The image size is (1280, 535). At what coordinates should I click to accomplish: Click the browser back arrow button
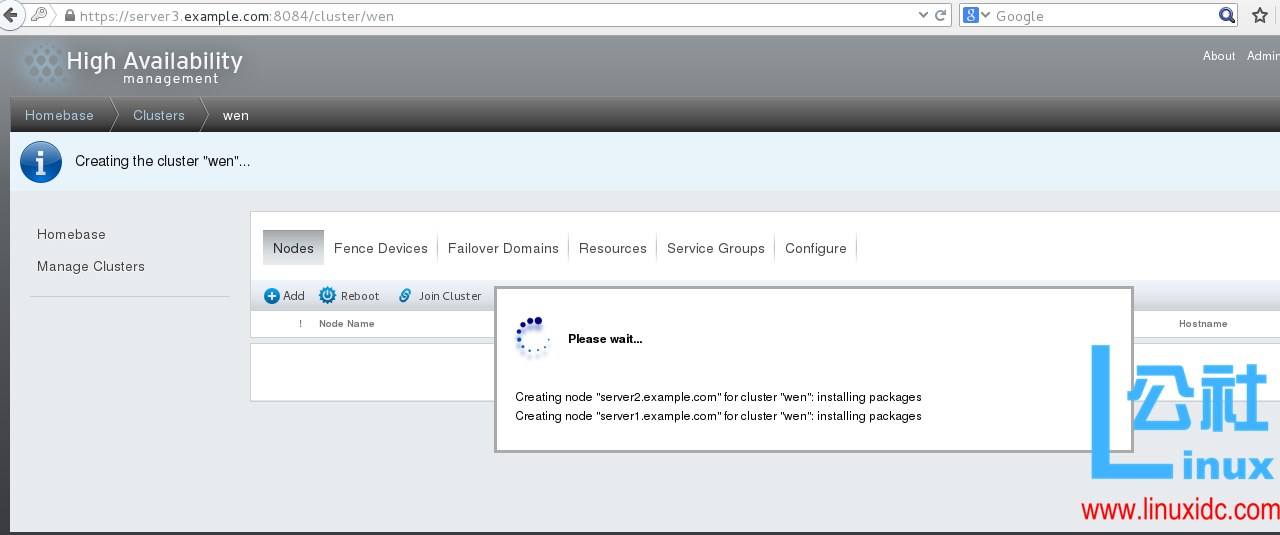(x=10, y=15)
